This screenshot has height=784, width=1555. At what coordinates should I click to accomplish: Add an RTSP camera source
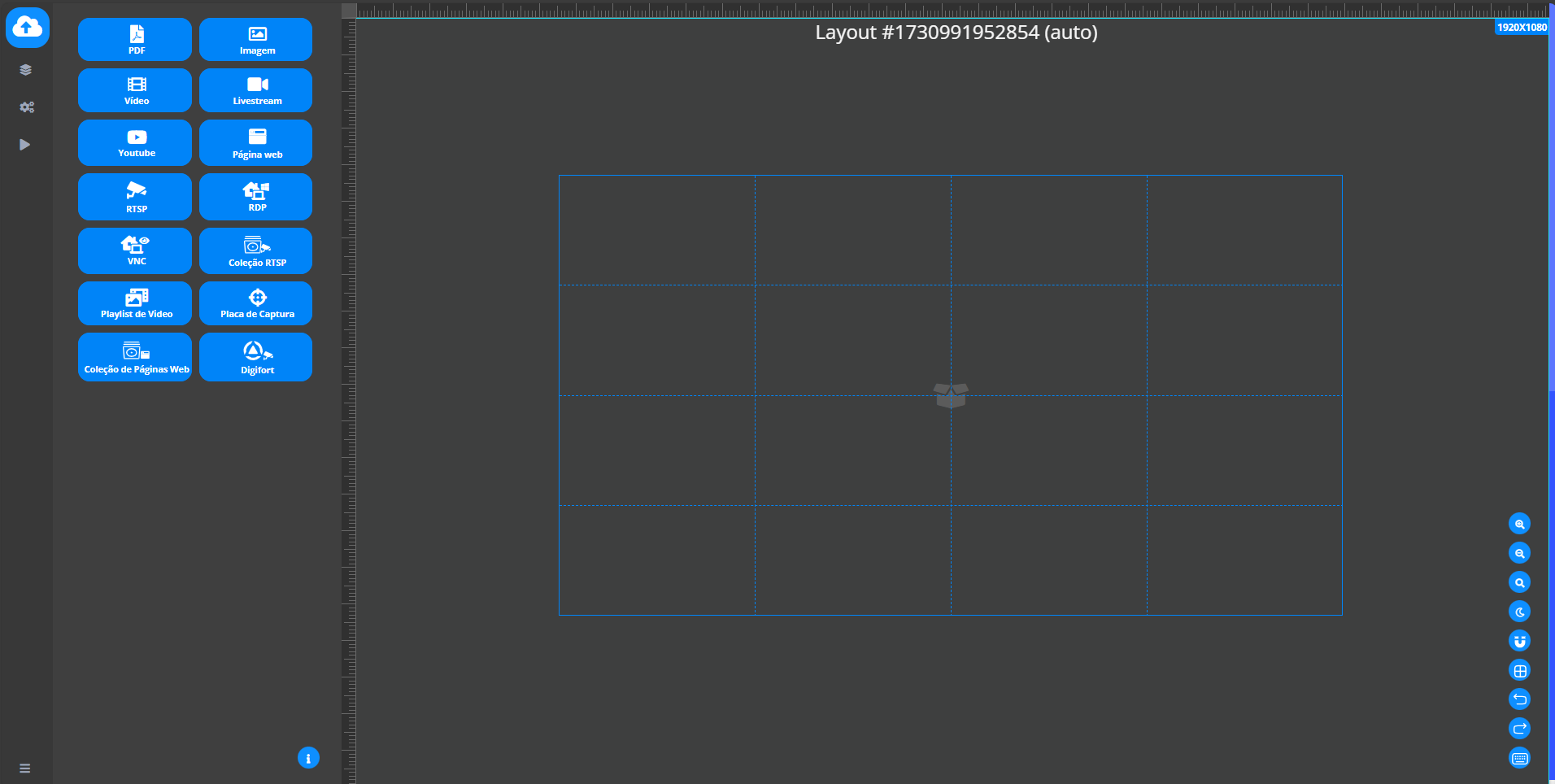coord(134,197)
